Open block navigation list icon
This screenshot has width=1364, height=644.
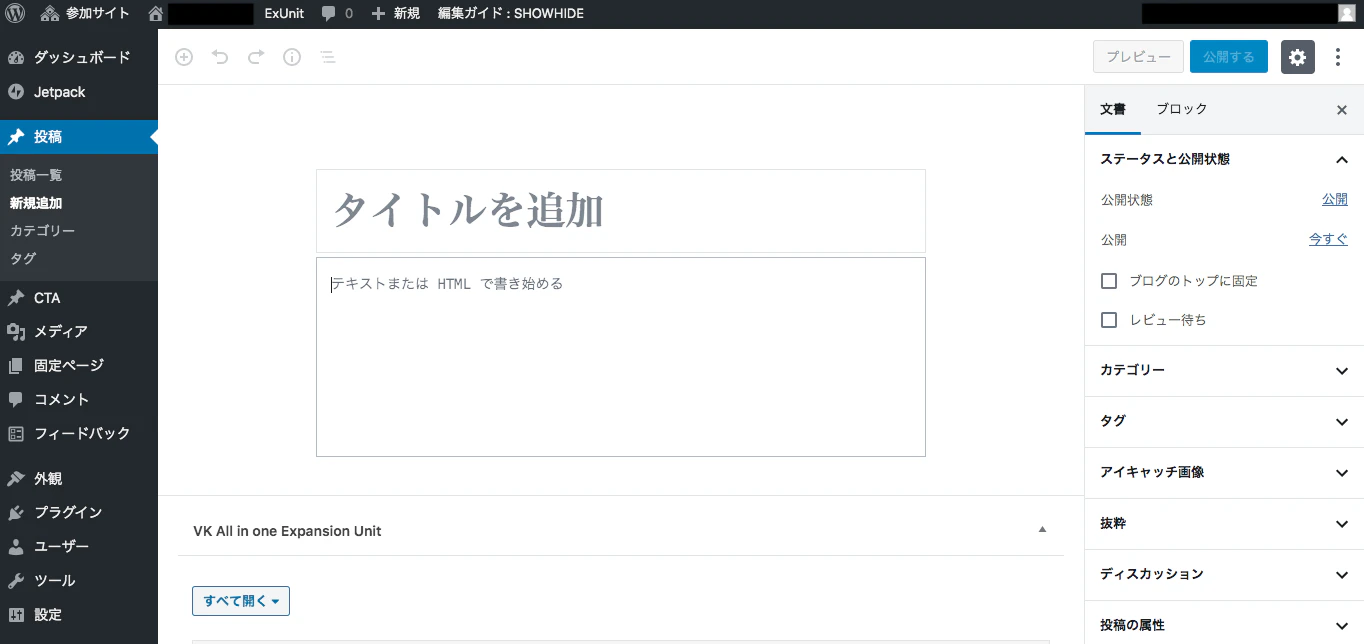point(328,57)
